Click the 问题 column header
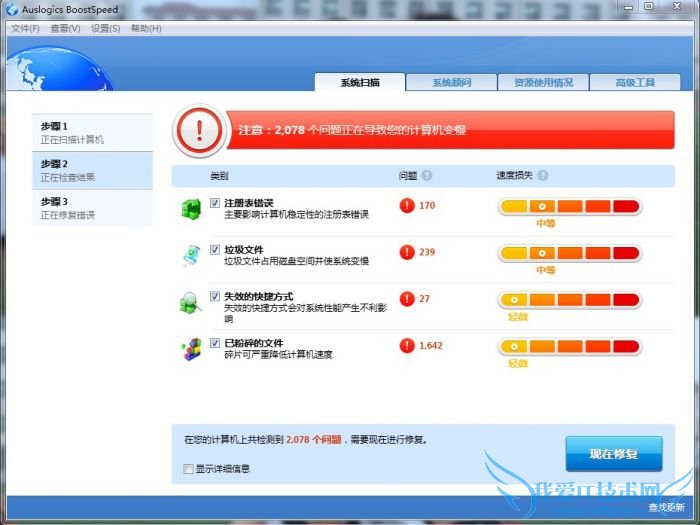 click(x=408, y=175)
